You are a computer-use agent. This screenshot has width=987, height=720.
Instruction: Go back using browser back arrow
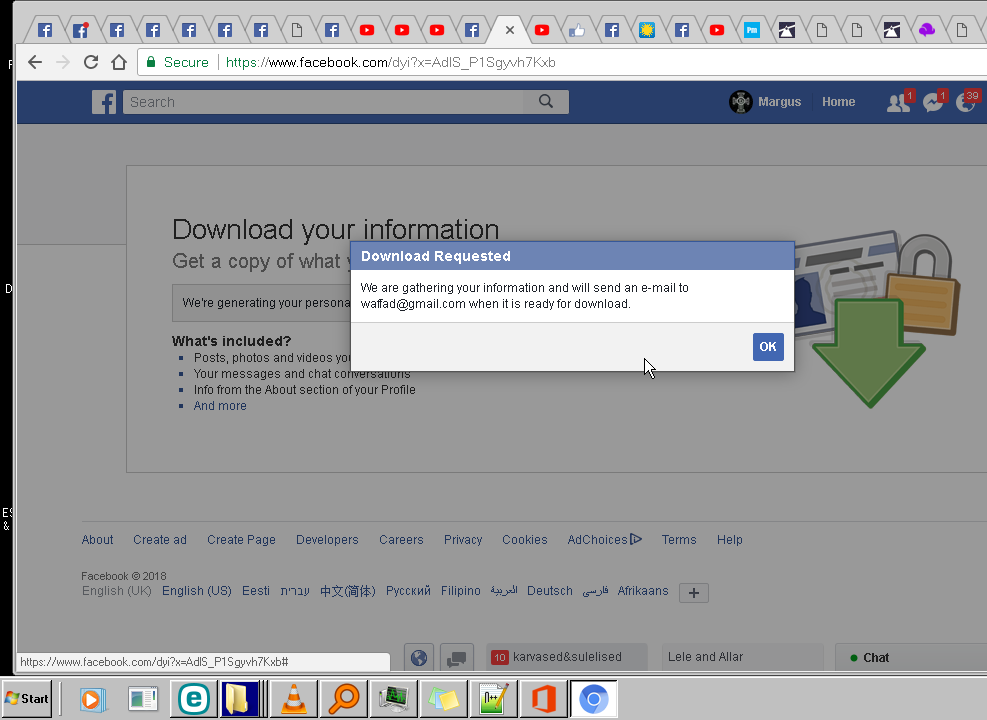point(35,62)
